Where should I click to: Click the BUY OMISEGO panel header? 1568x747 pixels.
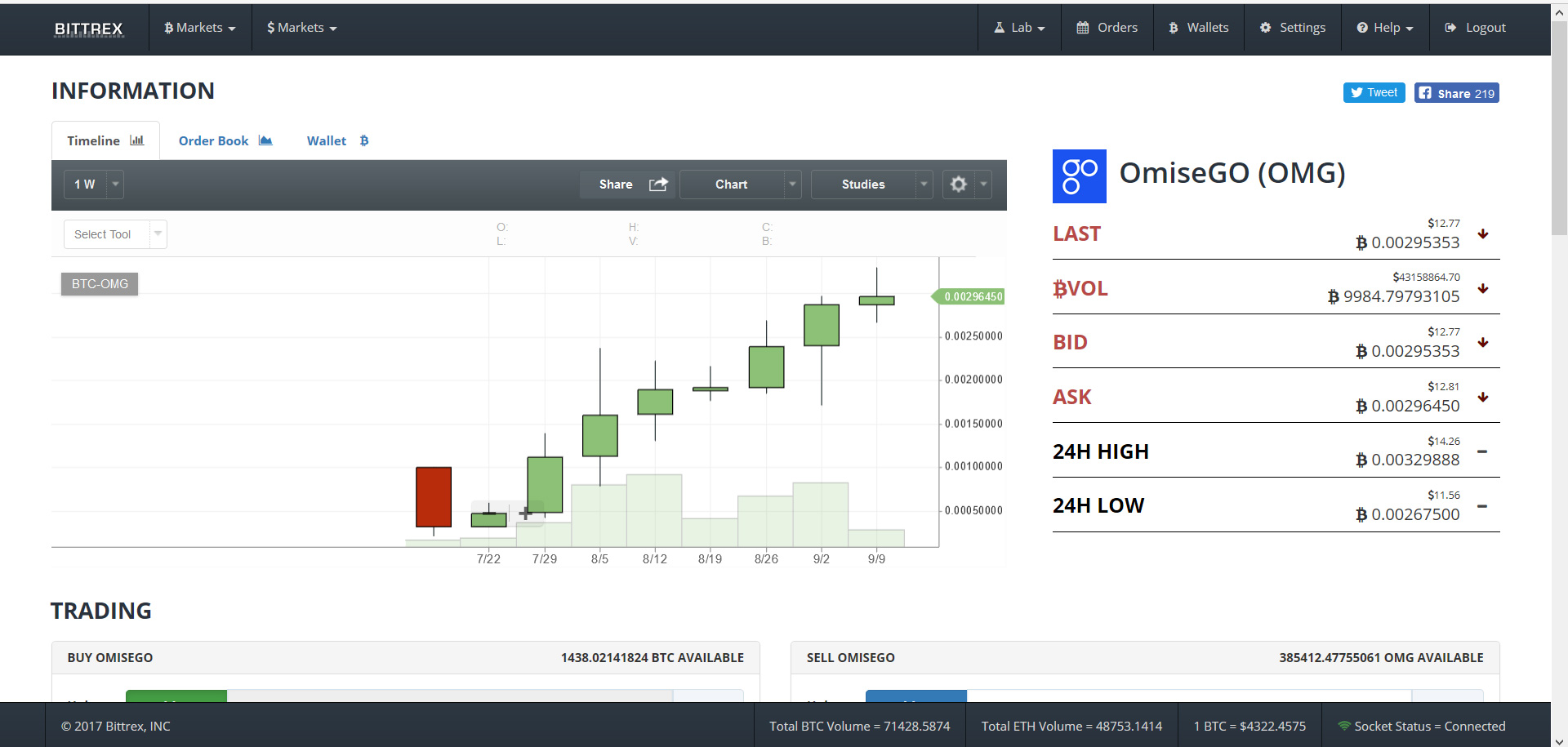(x=406, y=658)
